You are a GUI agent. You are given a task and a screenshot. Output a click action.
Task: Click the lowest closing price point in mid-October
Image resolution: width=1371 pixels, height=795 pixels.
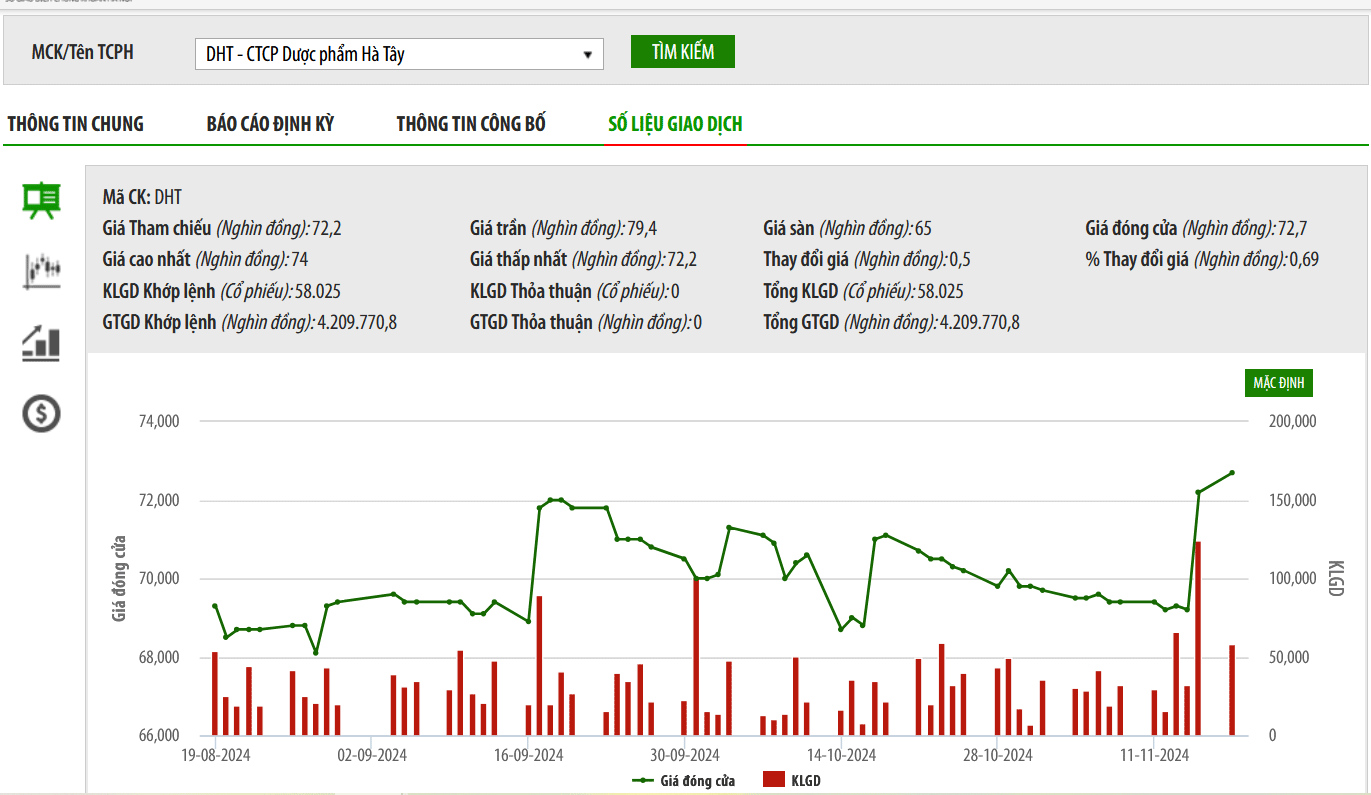pyautogui.click(x=840, y=629)
